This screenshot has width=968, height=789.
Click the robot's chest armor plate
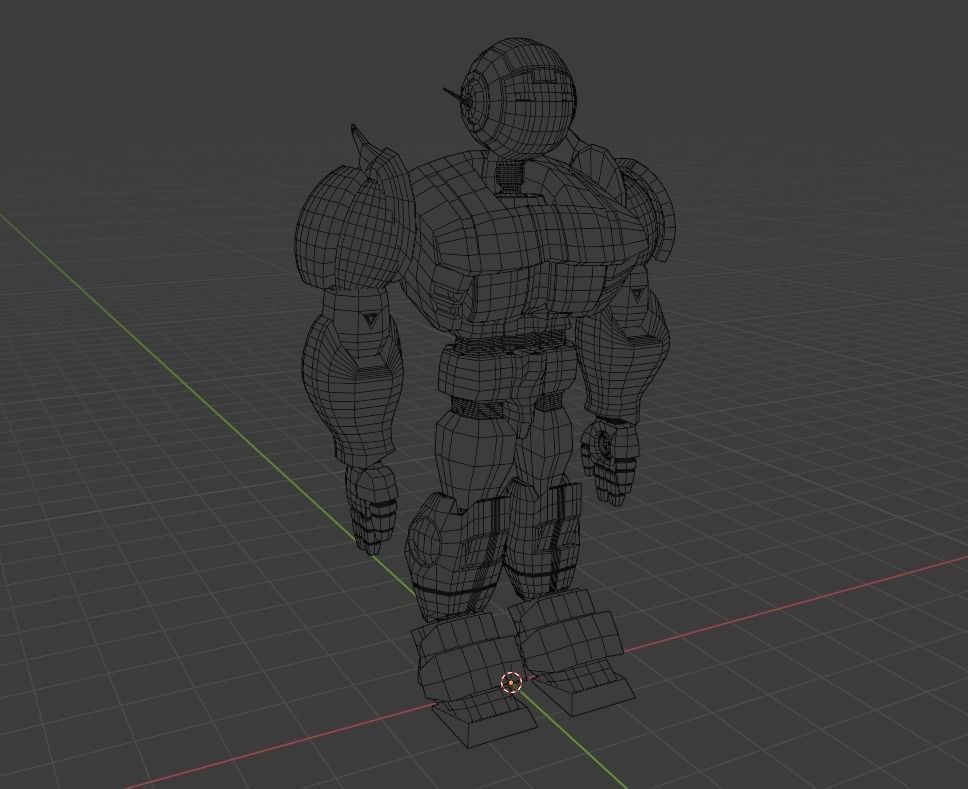[x=525, y=240]
